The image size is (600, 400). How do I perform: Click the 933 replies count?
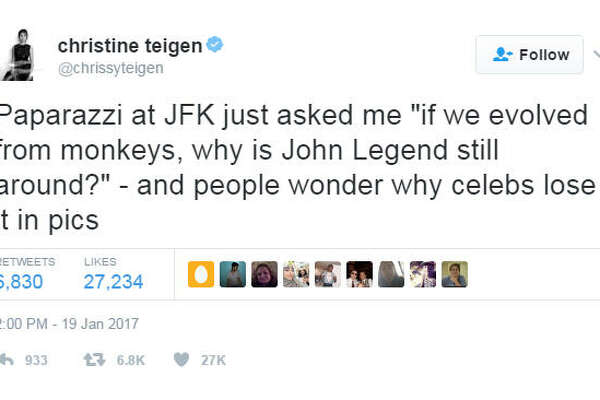36,360
